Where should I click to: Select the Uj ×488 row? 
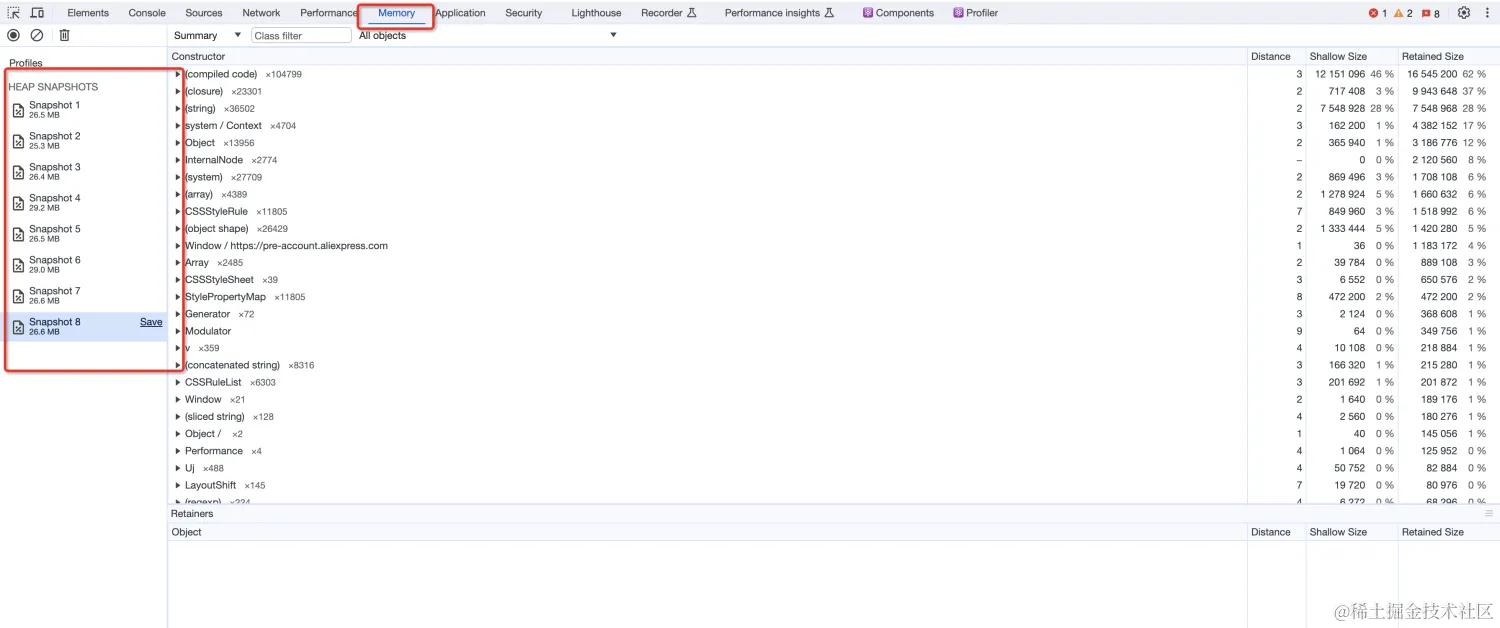tap(833, 468)
